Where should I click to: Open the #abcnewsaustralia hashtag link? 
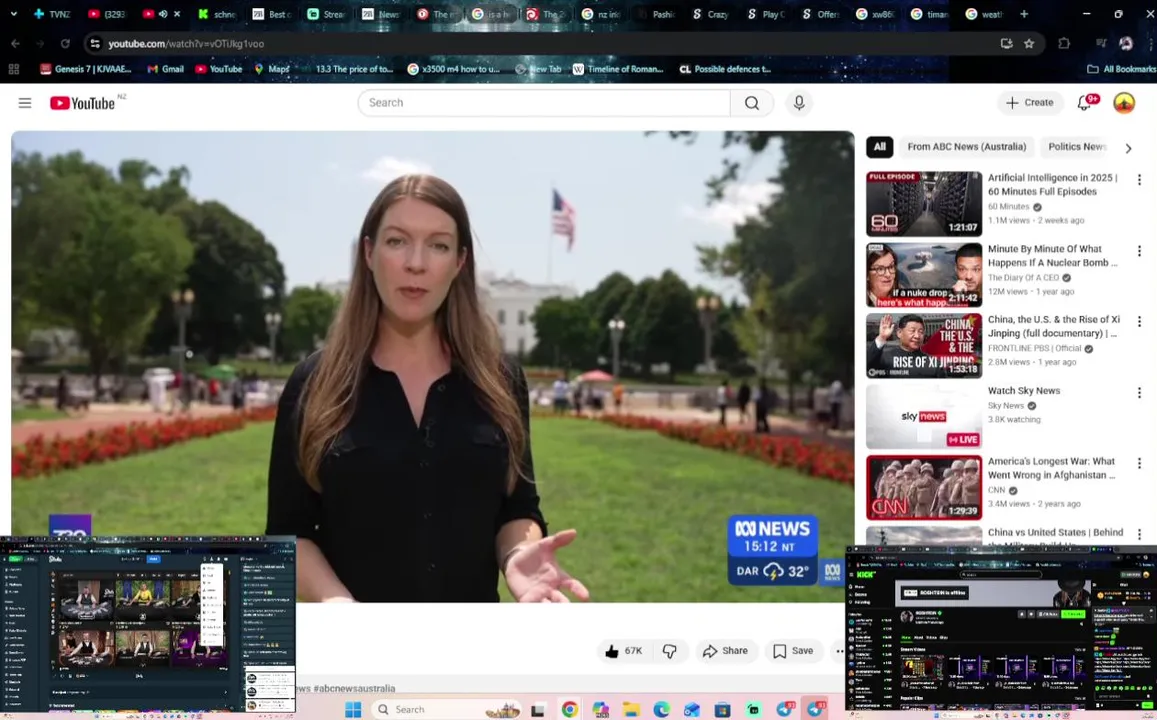pyautogui.click(x=354, y=688)
